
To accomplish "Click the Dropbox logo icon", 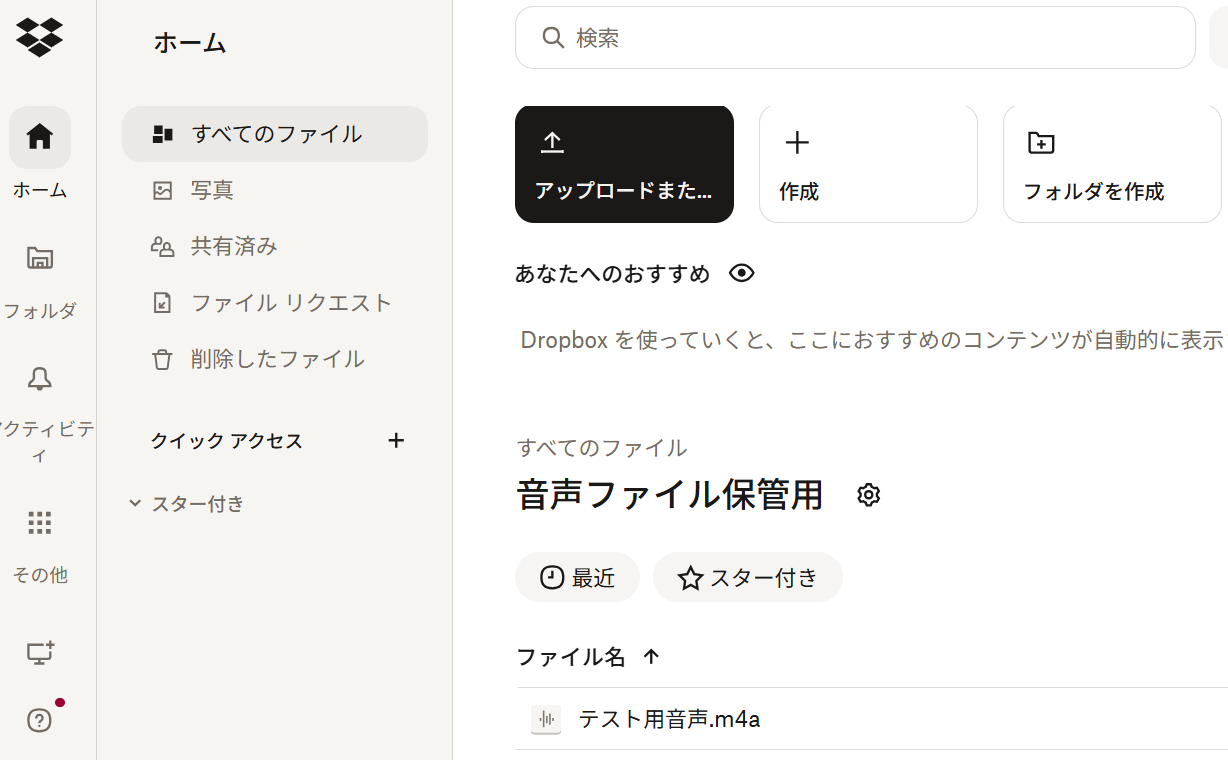I will pos(39,37).
